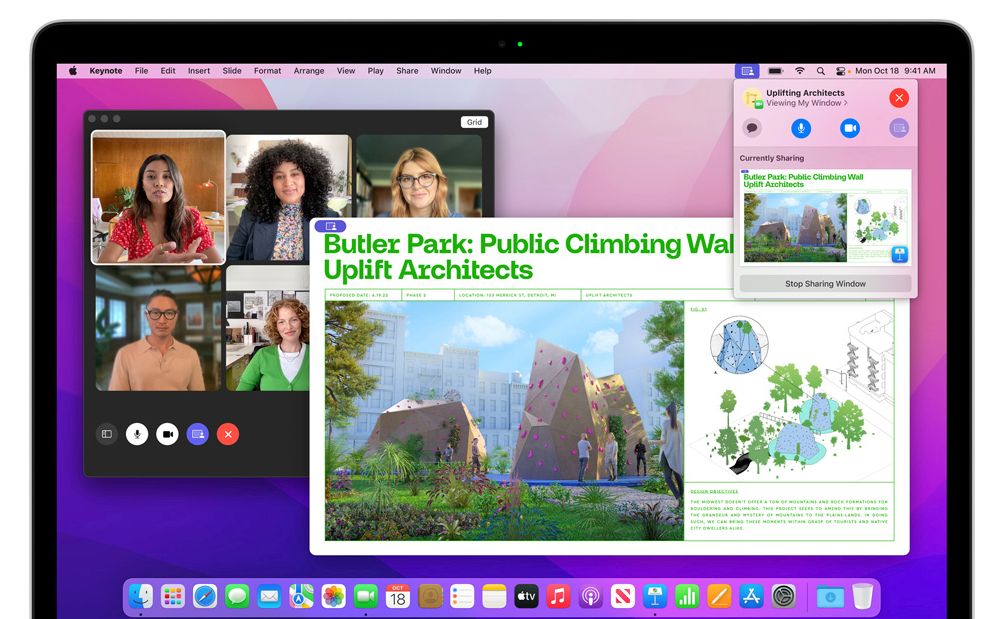Turn off the camera in FaceTime call controls

167,434
